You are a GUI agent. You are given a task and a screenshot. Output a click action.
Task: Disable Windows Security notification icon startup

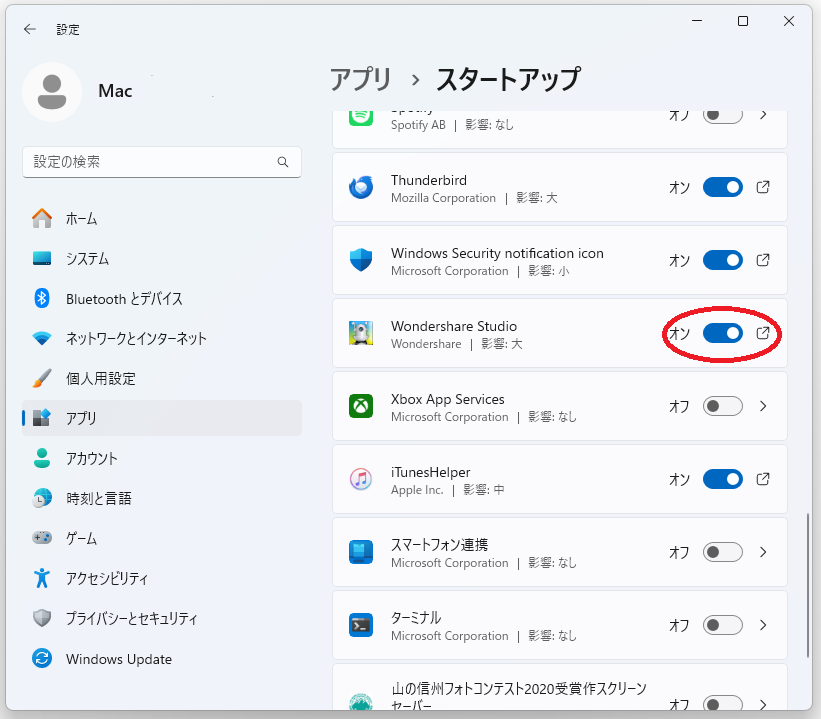click(x=723, y=260)
